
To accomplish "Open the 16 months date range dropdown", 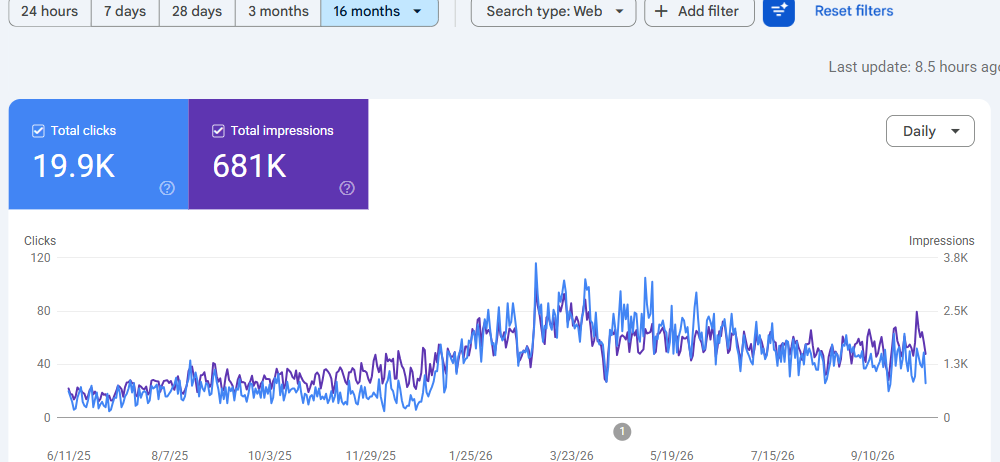I will click(x=379, y=11).
